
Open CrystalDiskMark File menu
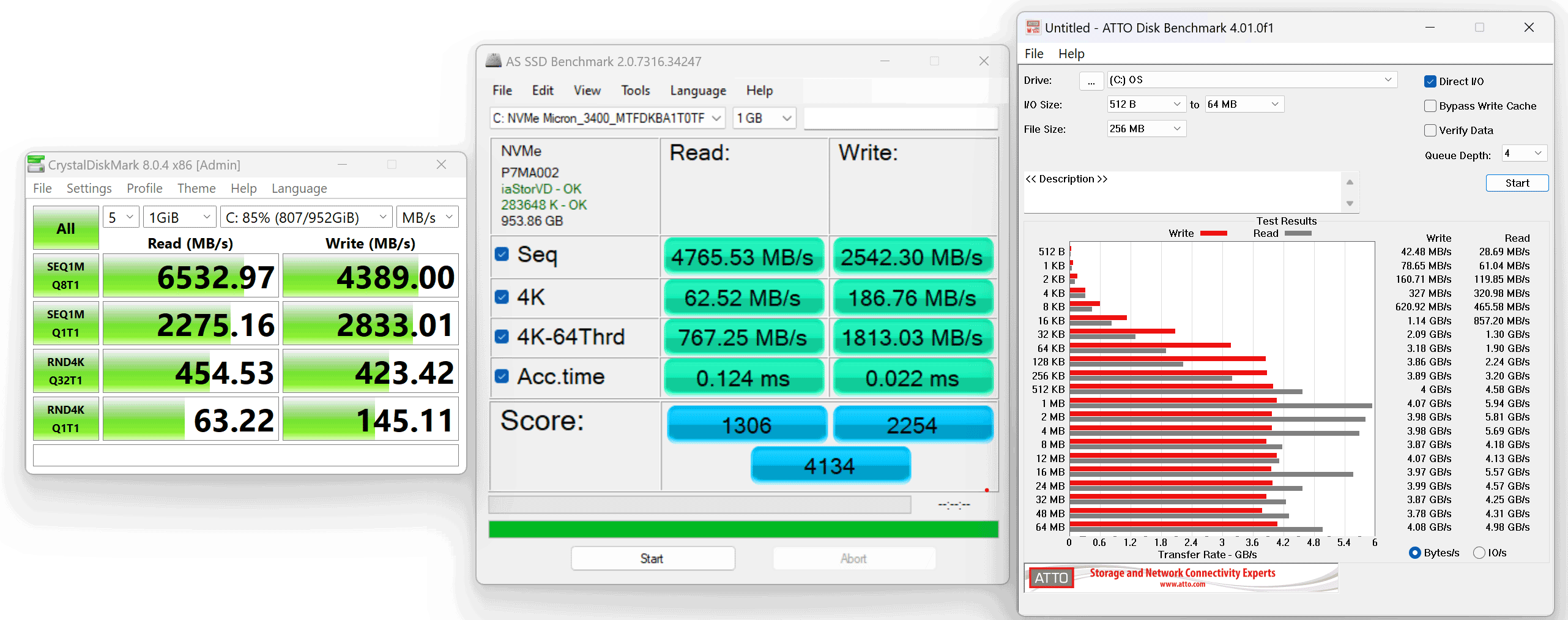click(42, 189)
